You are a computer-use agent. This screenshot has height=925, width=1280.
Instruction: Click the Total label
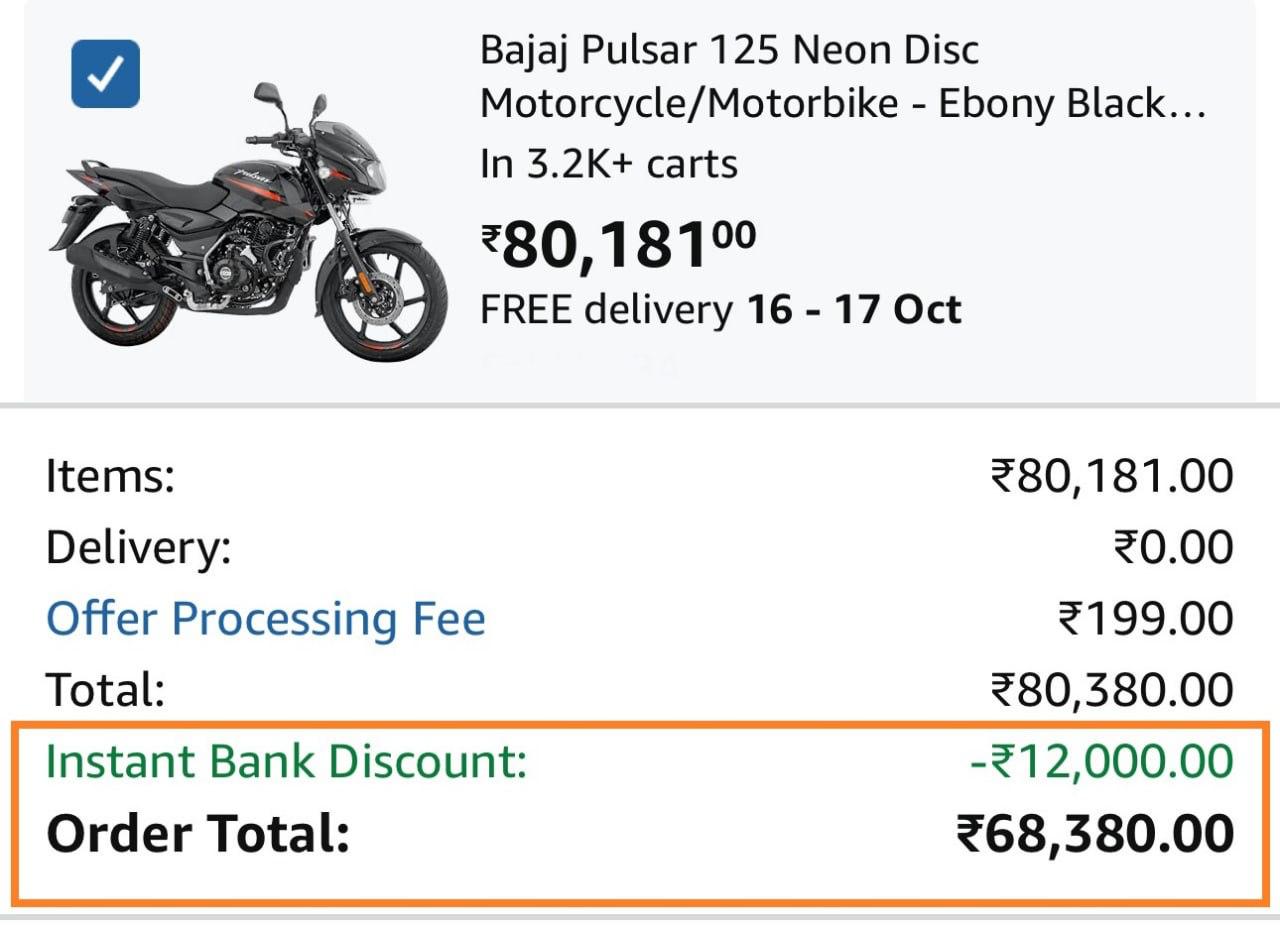pos(105,690)
